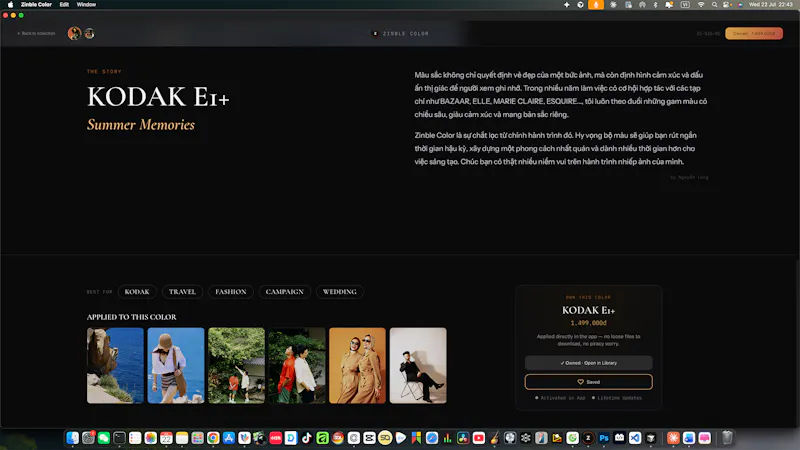Click the Zinble Color logo in header
Screen dimensions: 800x450
coord(401,34)
